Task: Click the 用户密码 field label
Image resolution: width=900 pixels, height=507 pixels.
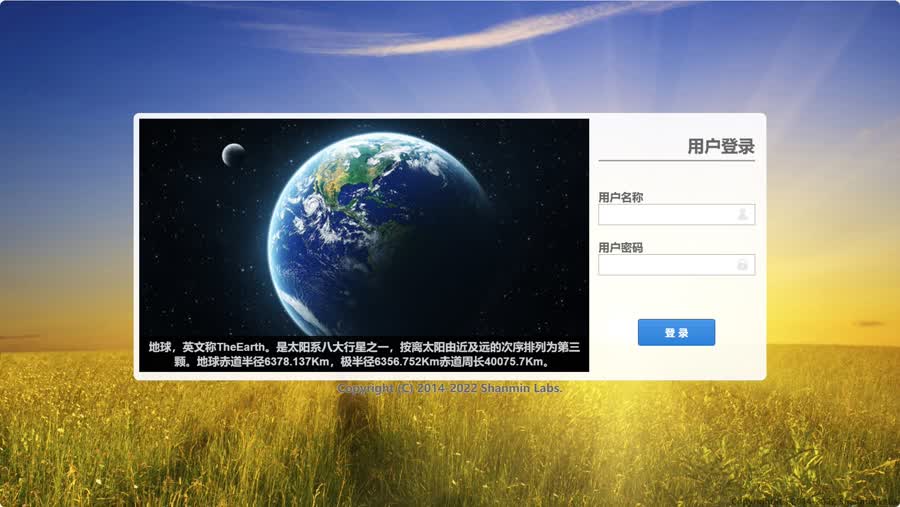Action: [x=620, y=247]
